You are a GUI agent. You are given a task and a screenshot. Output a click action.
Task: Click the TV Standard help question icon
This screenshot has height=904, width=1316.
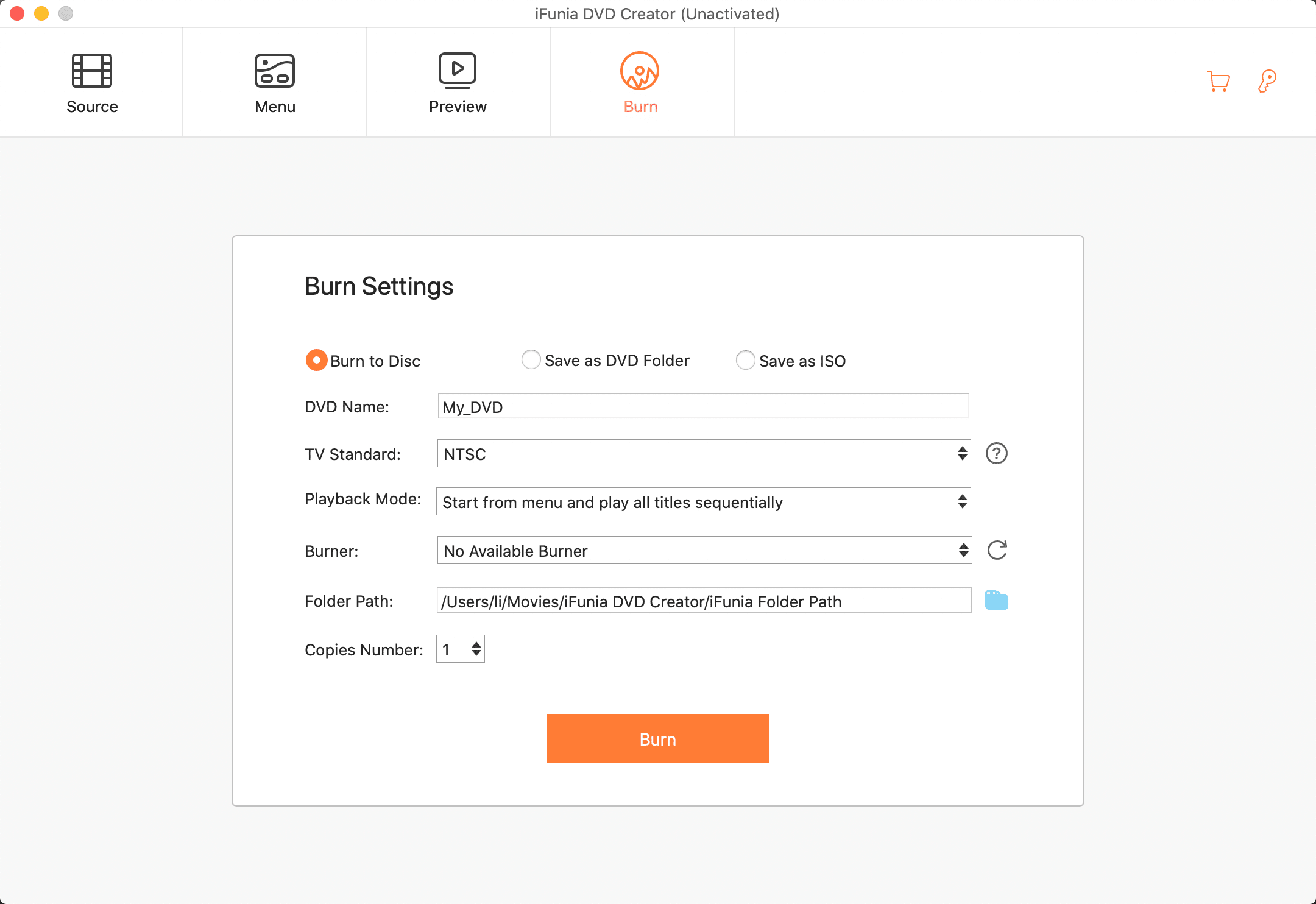(997, 454)
